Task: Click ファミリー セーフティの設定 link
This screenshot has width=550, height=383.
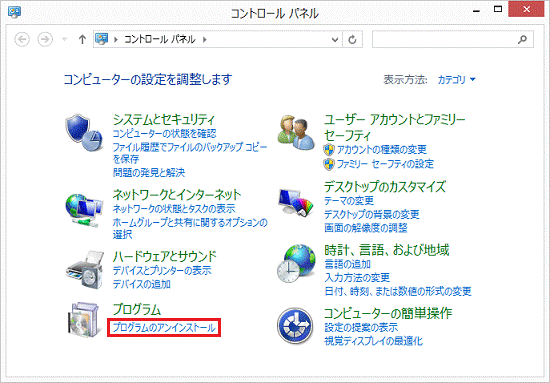Action: tap(385, 164)
